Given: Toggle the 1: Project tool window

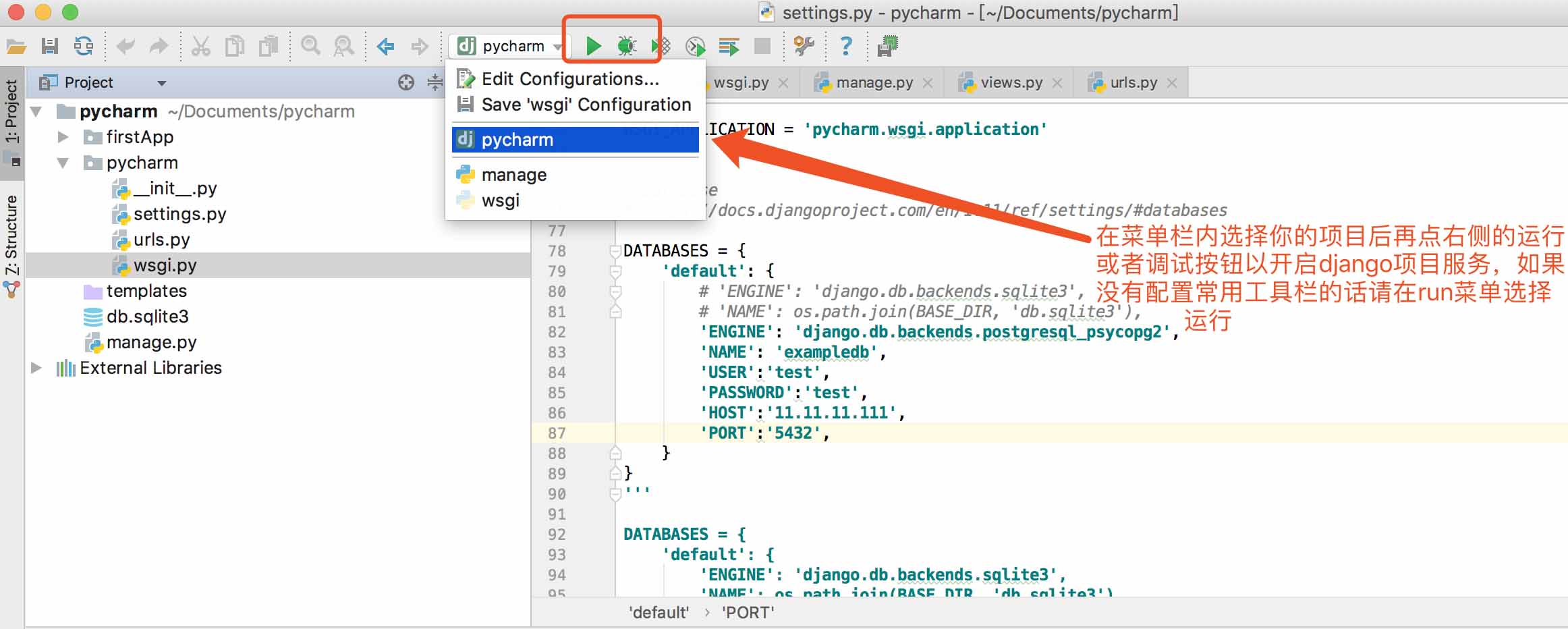Looking at the screenshot, I should (x=12, y=122).
